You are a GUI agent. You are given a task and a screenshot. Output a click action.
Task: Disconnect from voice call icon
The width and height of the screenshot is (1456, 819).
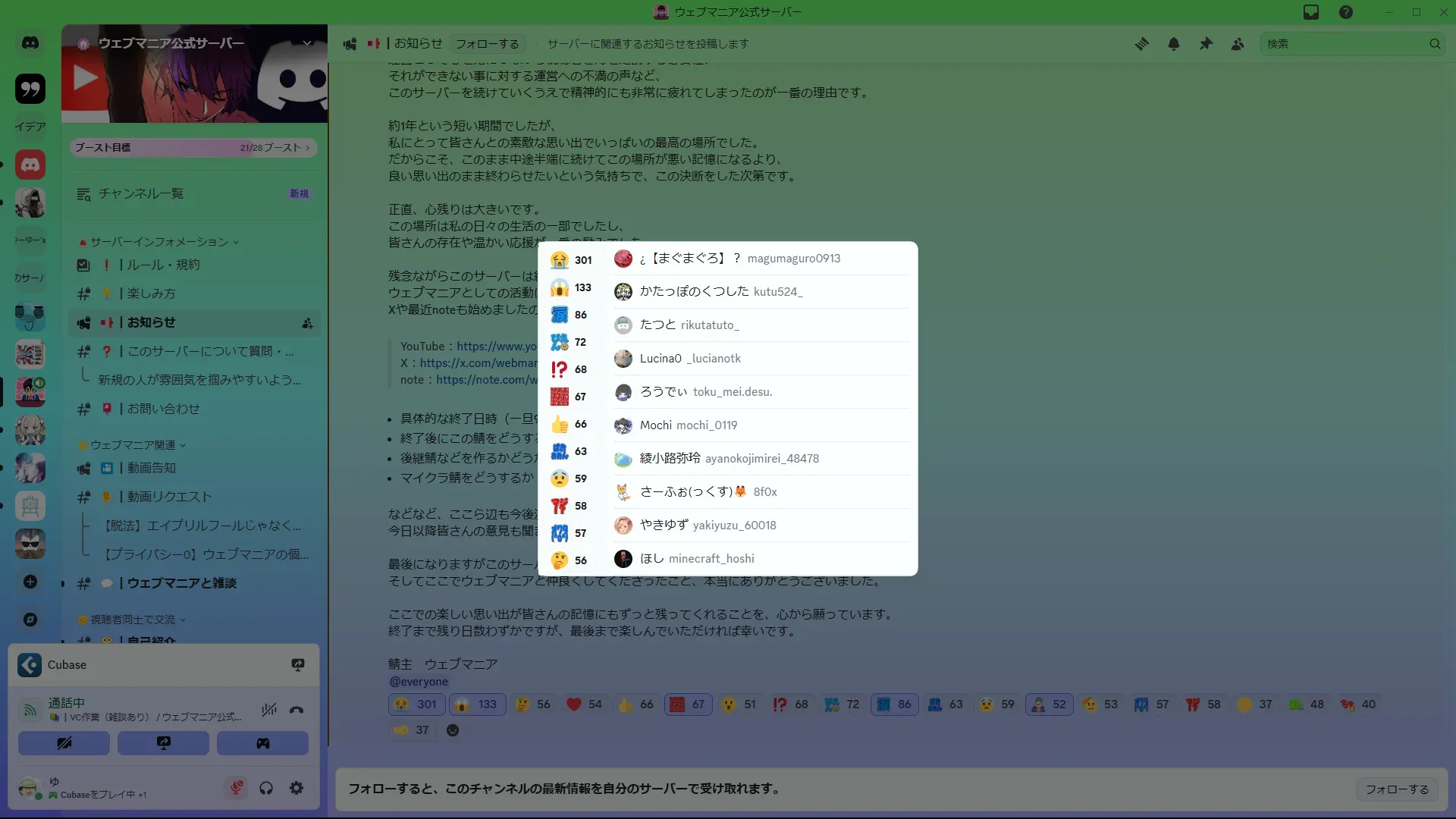tap(297, 710)
